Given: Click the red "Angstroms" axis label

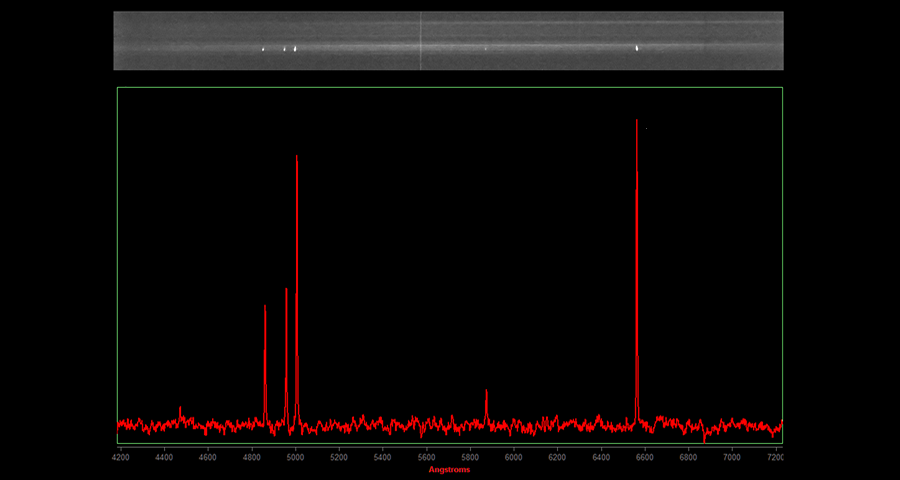Looking at the screenshot, I should click(449, 469).
